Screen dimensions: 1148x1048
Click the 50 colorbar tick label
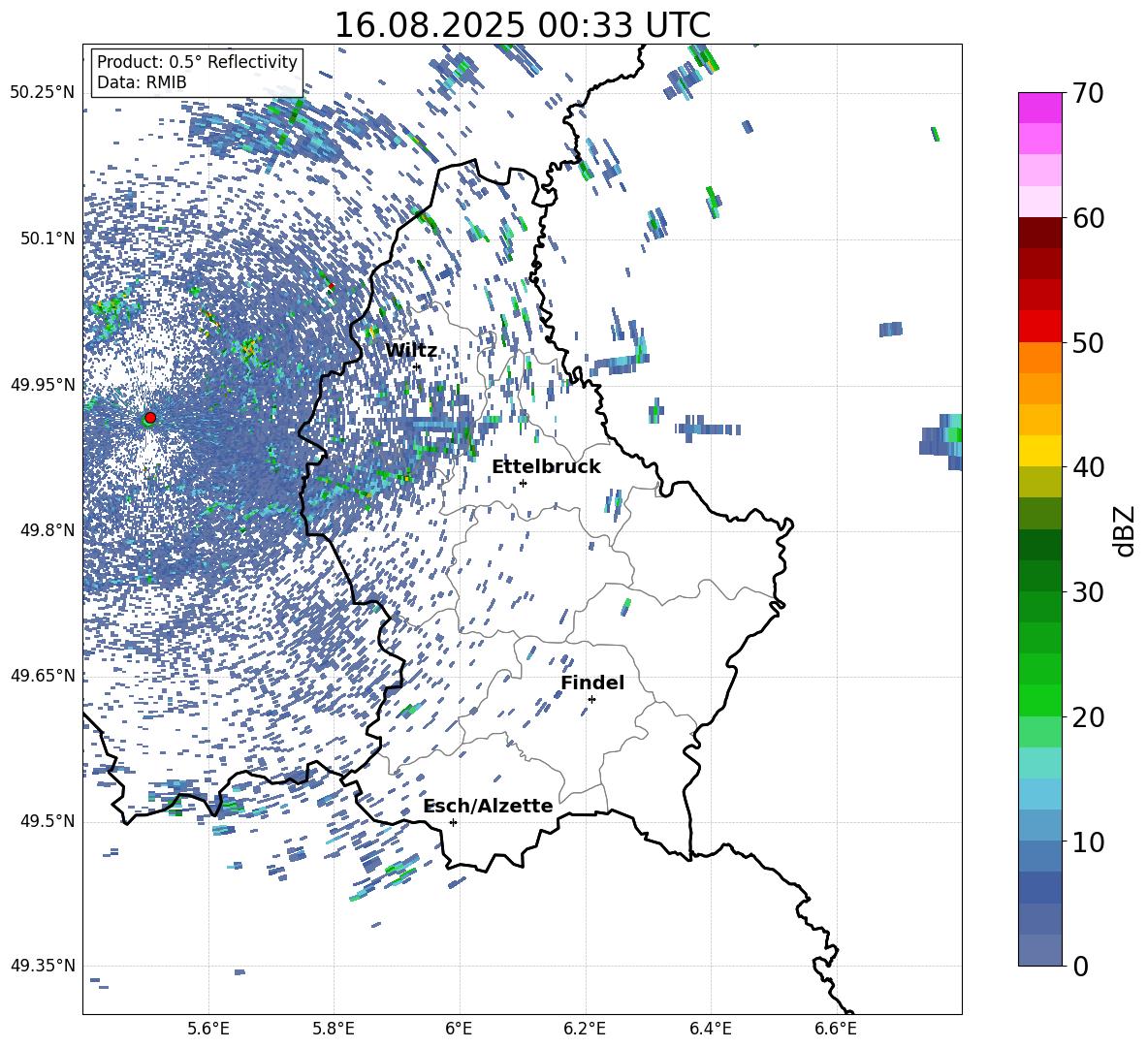click(x=1088, y=342)
